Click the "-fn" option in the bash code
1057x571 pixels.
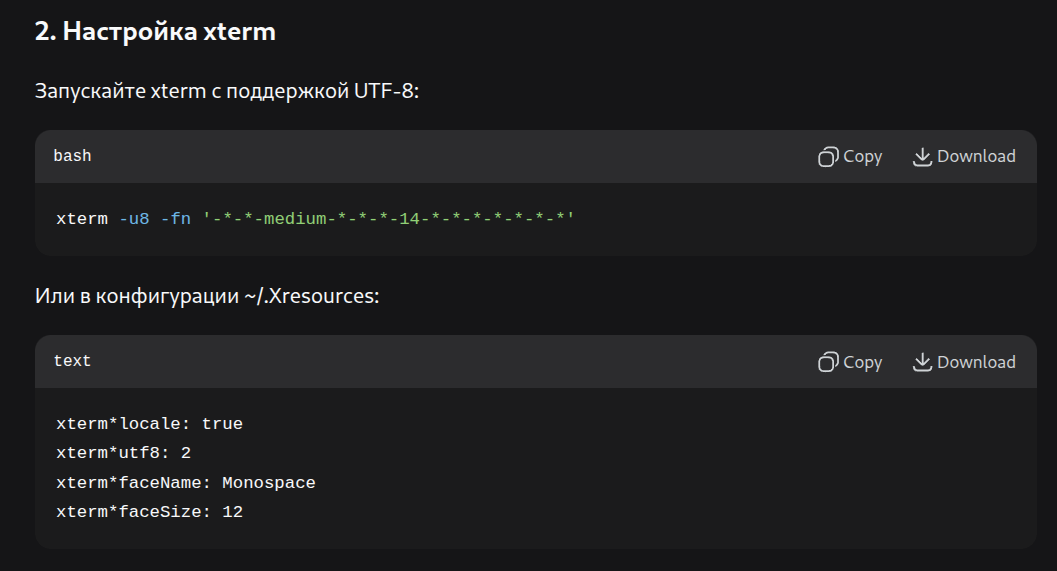(175, 218)
